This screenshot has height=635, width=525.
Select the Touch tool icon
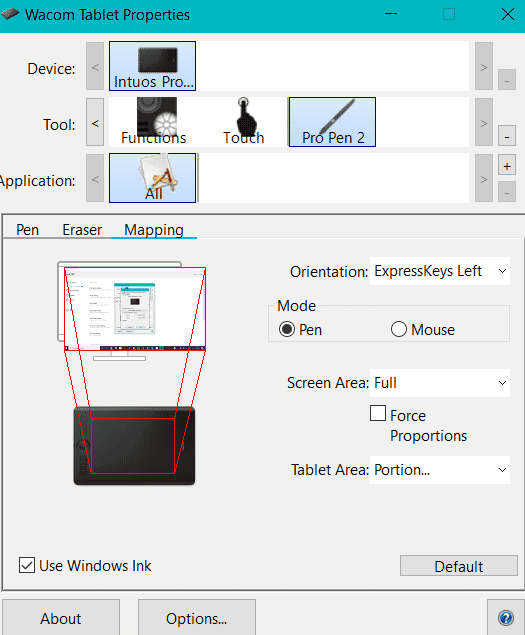pos(243,121)
